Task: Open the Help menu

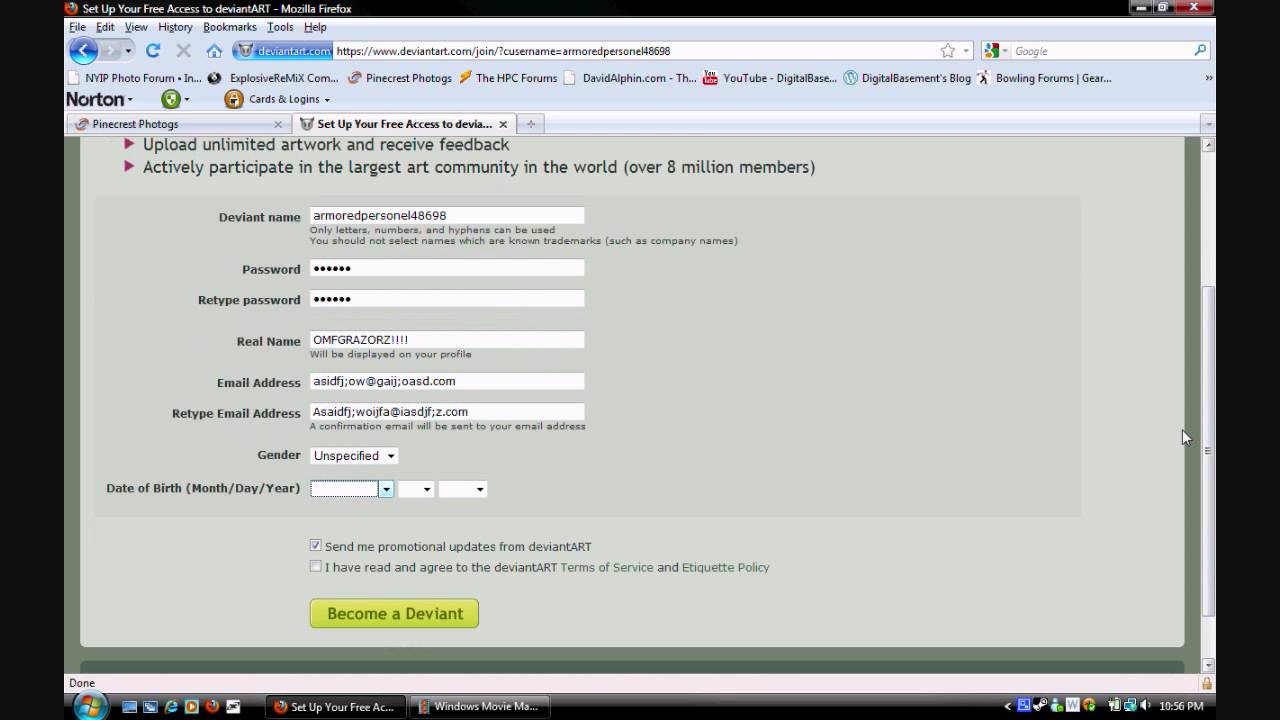Action: click(315, 27)
